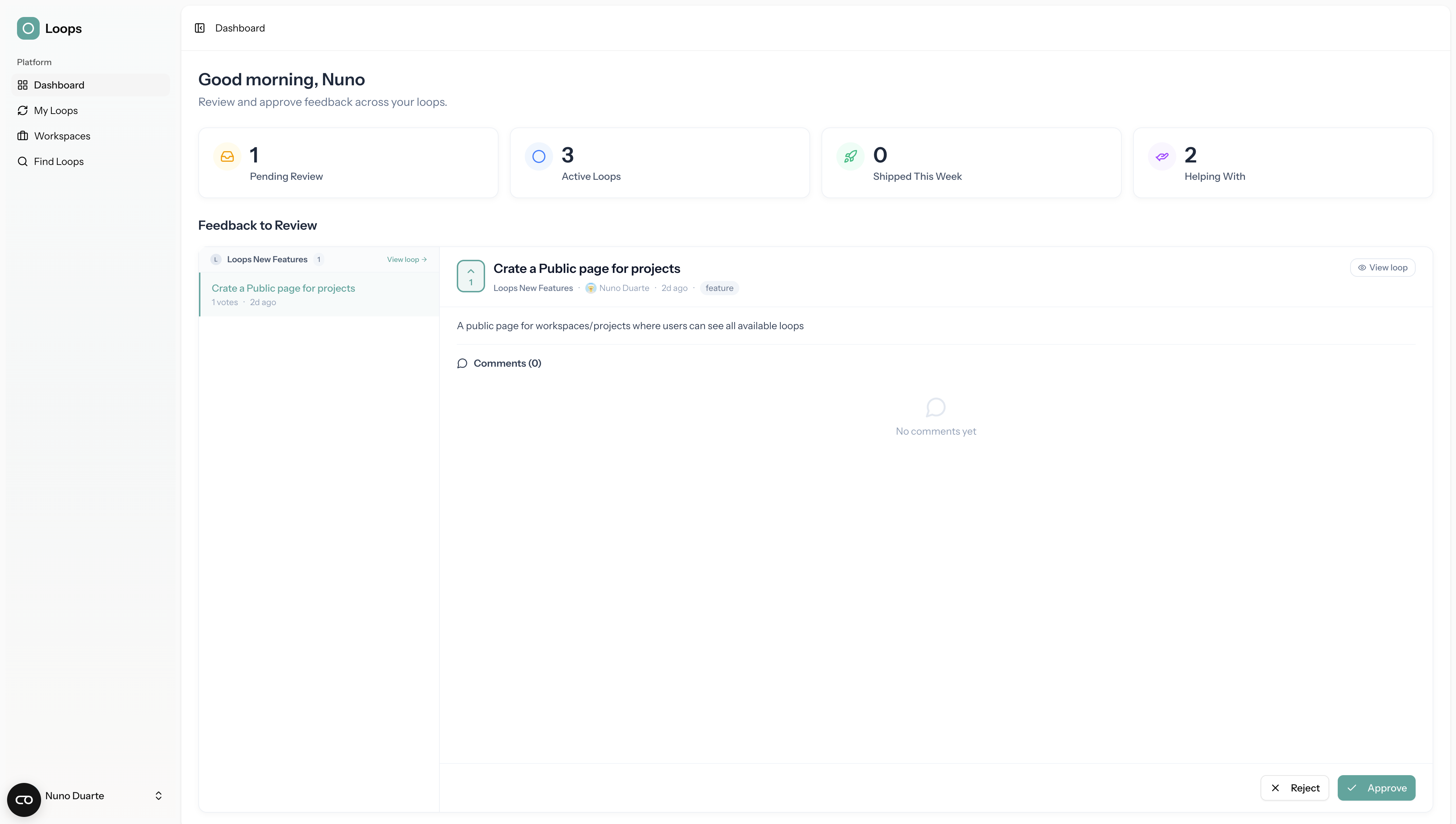1456x824 pixels.
Task: Click the 'feature' tag on the feedback post
Action: [x=719, y=287]
